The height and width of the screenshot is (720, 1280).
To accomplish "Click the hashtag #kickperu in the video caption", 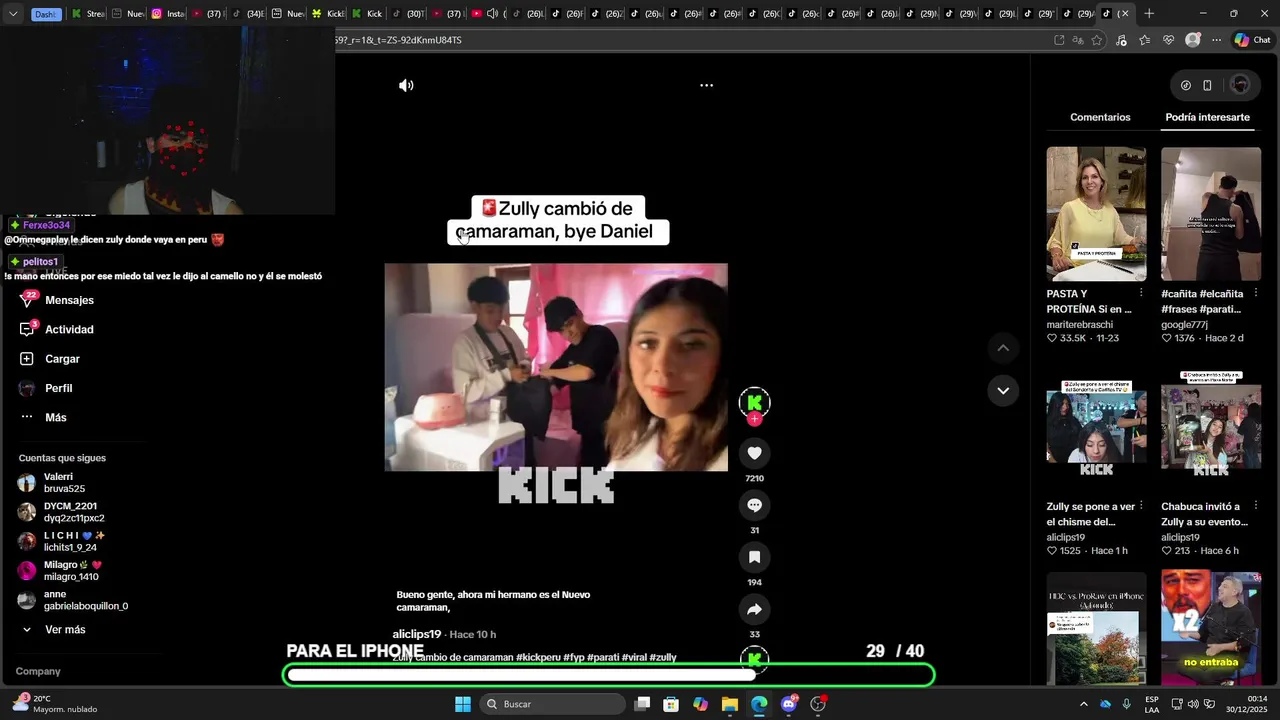I will coord(538,657).
